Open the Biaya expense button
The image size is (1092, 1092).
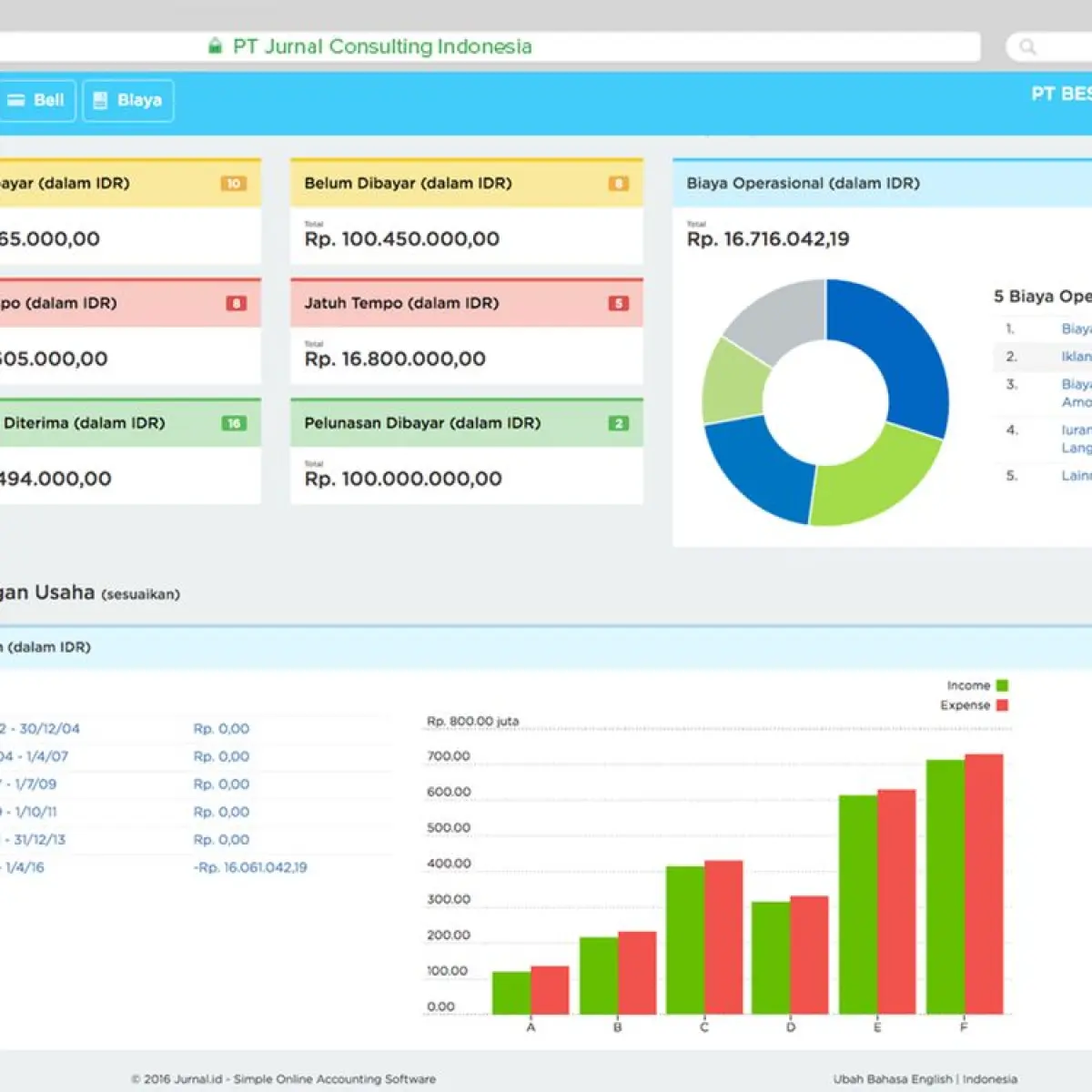coord(128,100)
